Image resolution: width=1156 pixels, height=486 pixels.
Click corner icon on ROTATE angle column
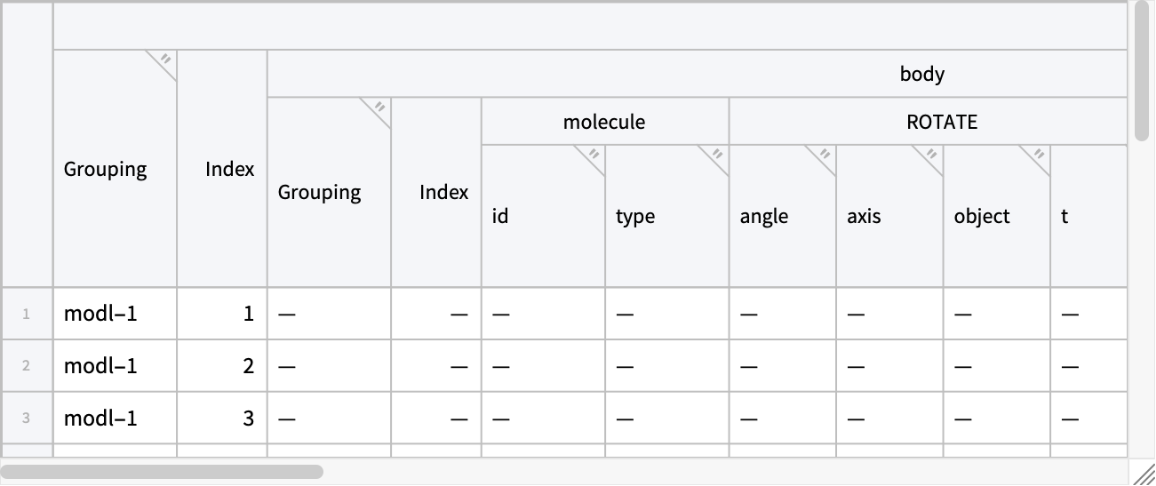825,155
